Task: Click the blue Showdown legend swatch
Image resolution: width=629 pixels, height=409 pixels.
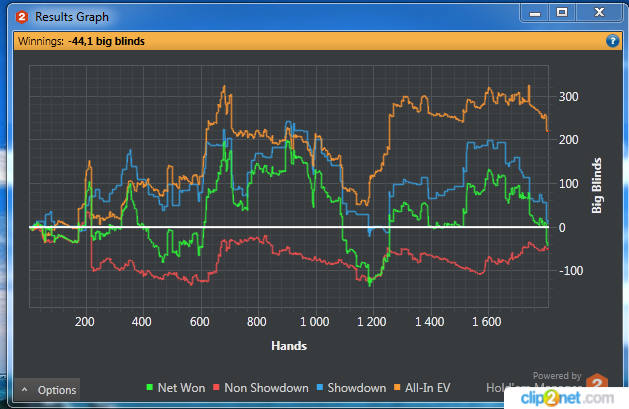Action: 320,387
